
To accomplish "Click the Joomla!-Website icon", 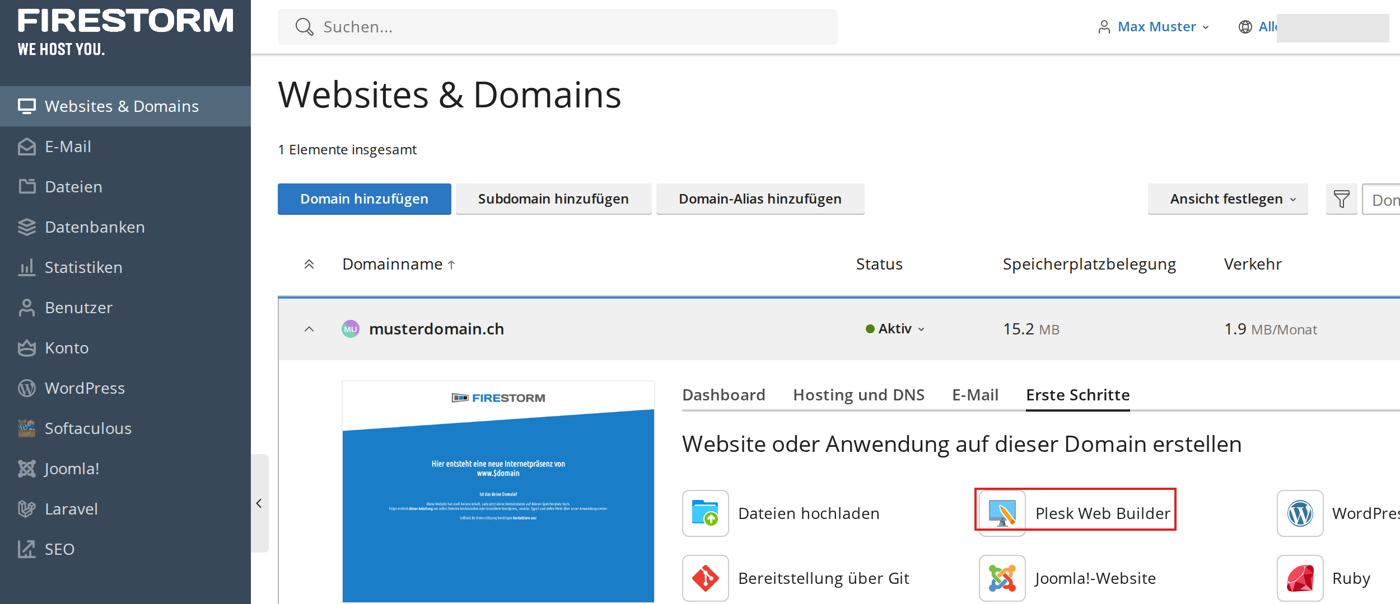I will coord(1002,578).
